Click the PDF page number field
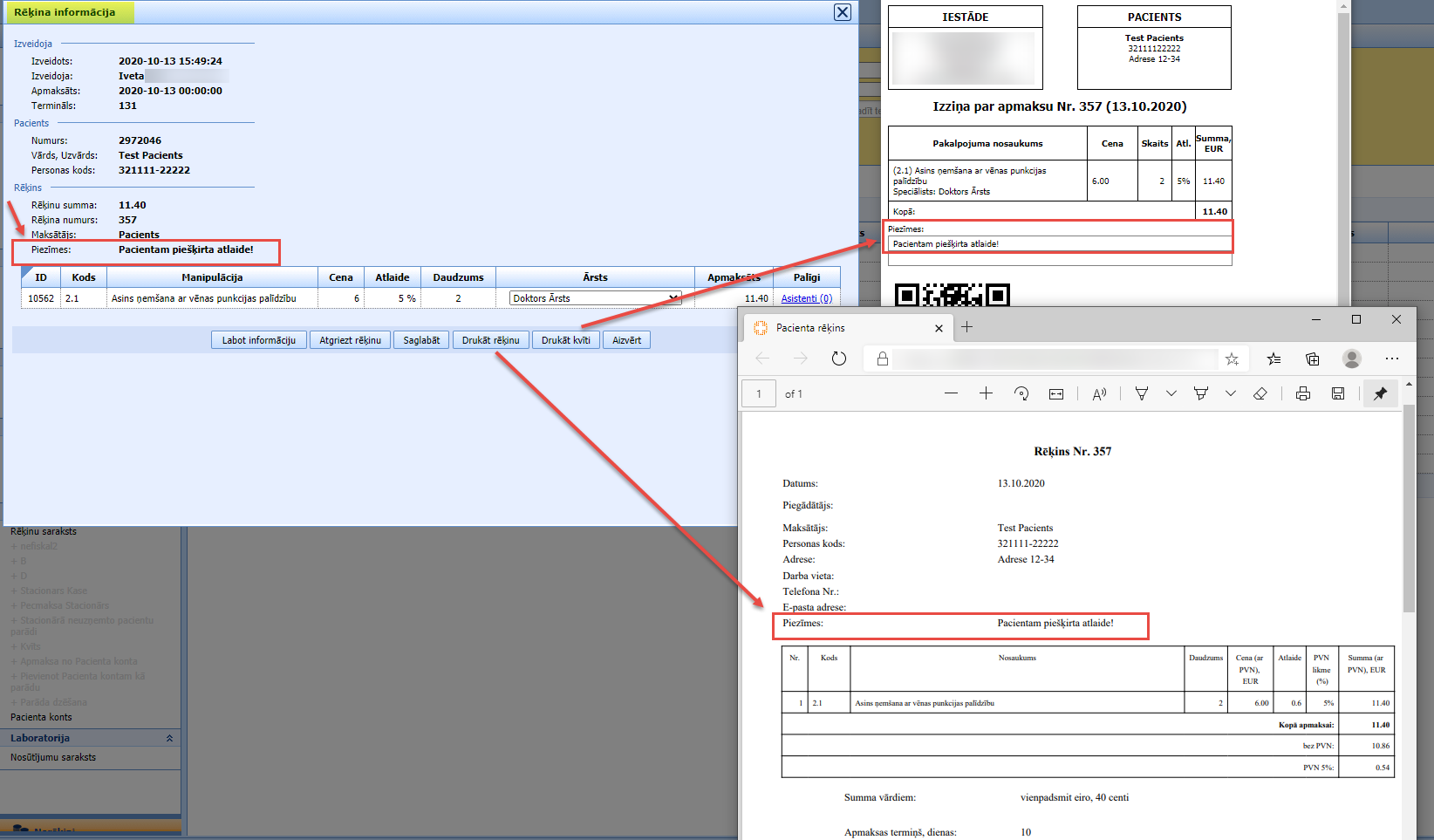Image resolution: width=1434 pixels, height=840 pixels. click(x=759, y=394)
